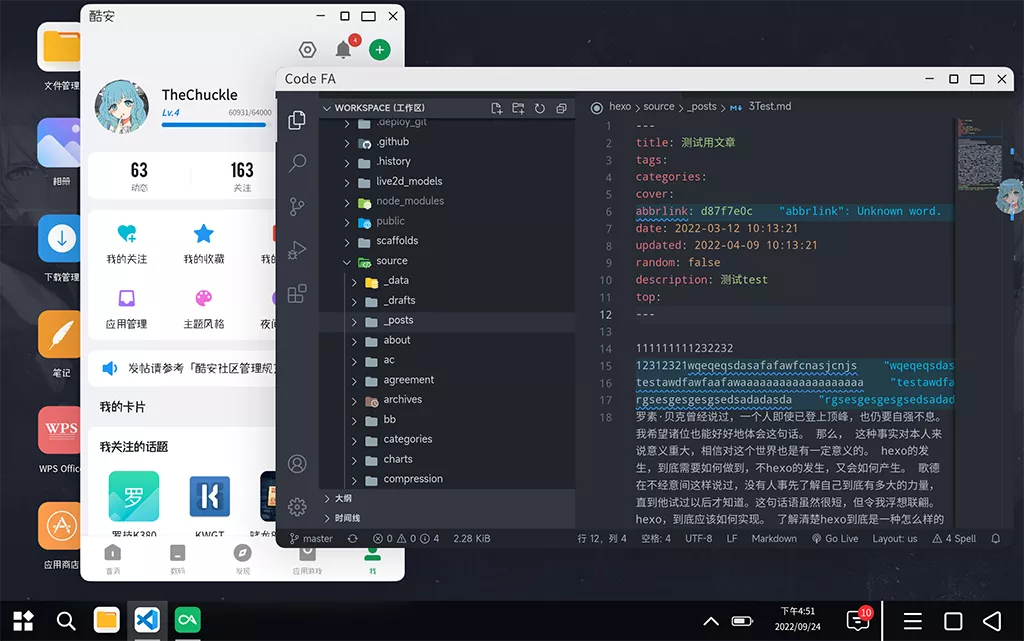Synchronize changes in the status bar
This screenshot has height=641, width=1024.
353,539
